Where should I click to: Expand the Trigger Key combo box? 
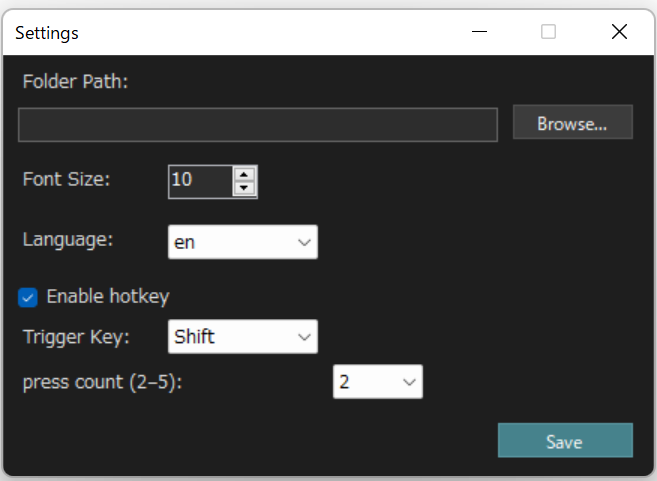(x=243, y=337)
